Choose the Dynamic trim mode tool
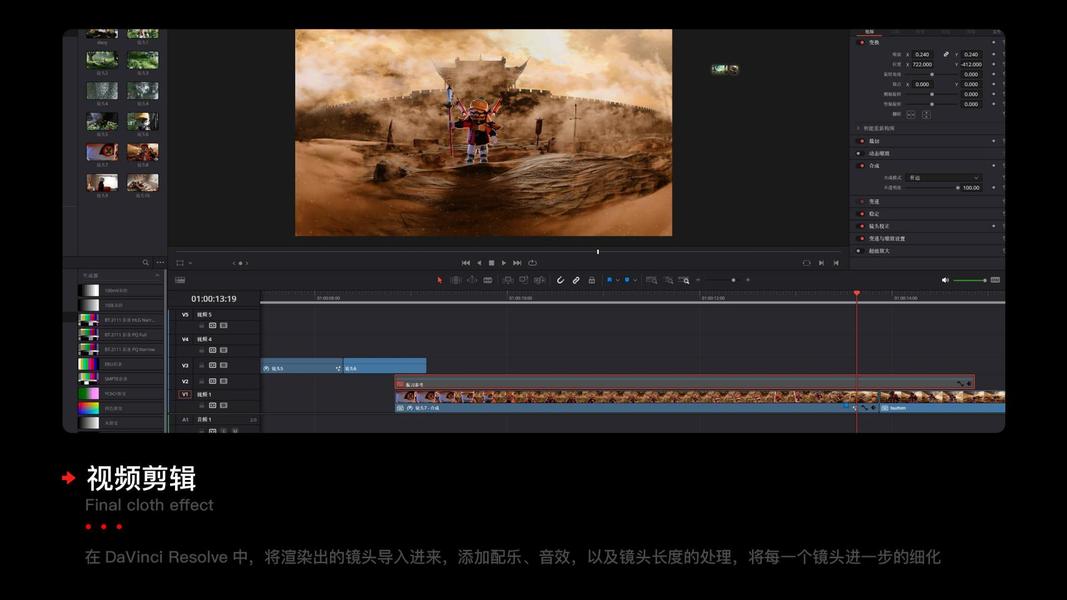 [472, 280]
